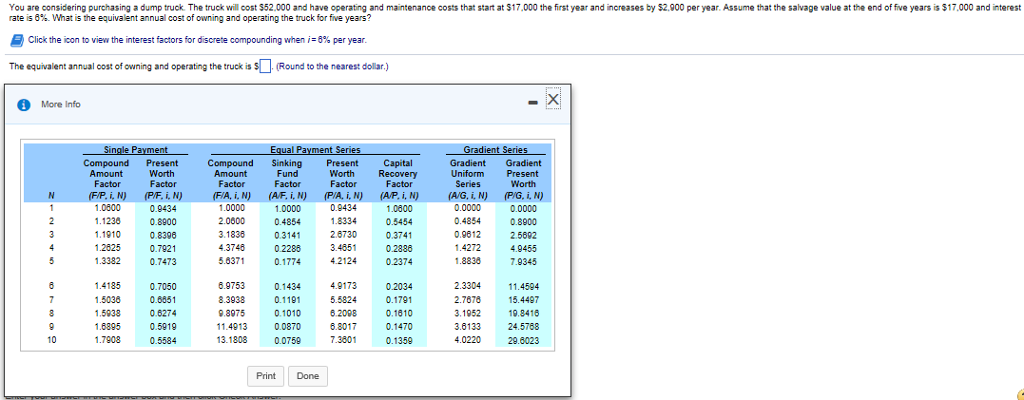The width and height of the screenshot is (1024, 400).
Task: Click the (A/F, i, N) value 0.1774
Action: pos(287,262)
